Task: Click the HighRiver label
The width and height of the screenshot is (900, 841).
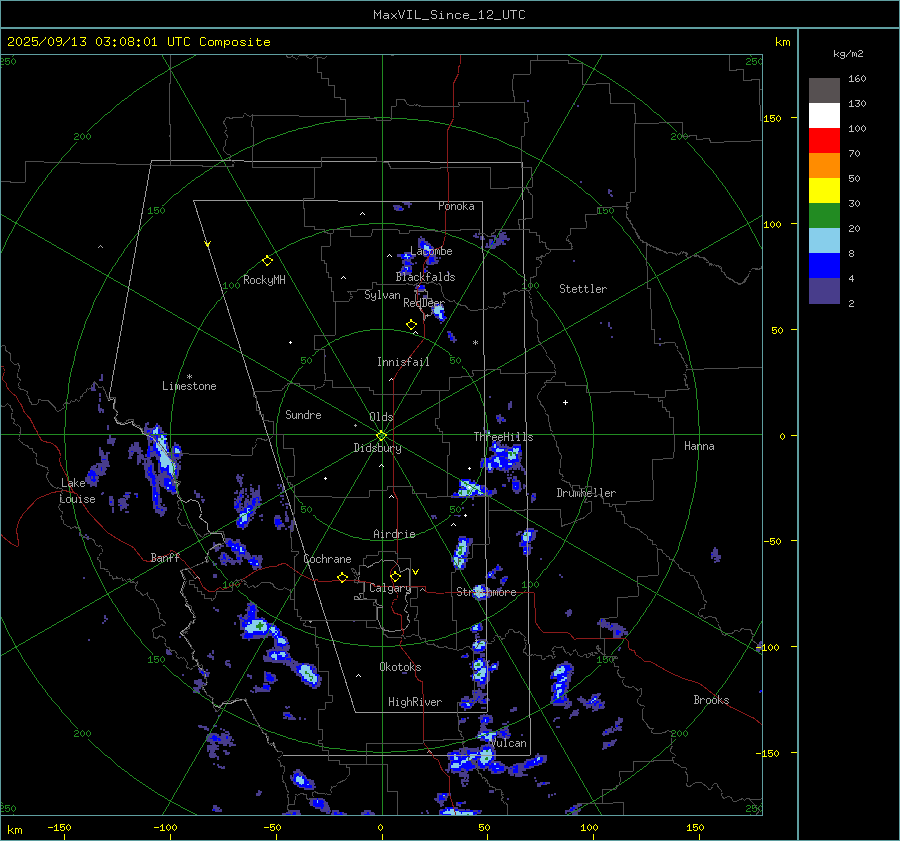Action: pyautogui.click(x=415, y=702)
